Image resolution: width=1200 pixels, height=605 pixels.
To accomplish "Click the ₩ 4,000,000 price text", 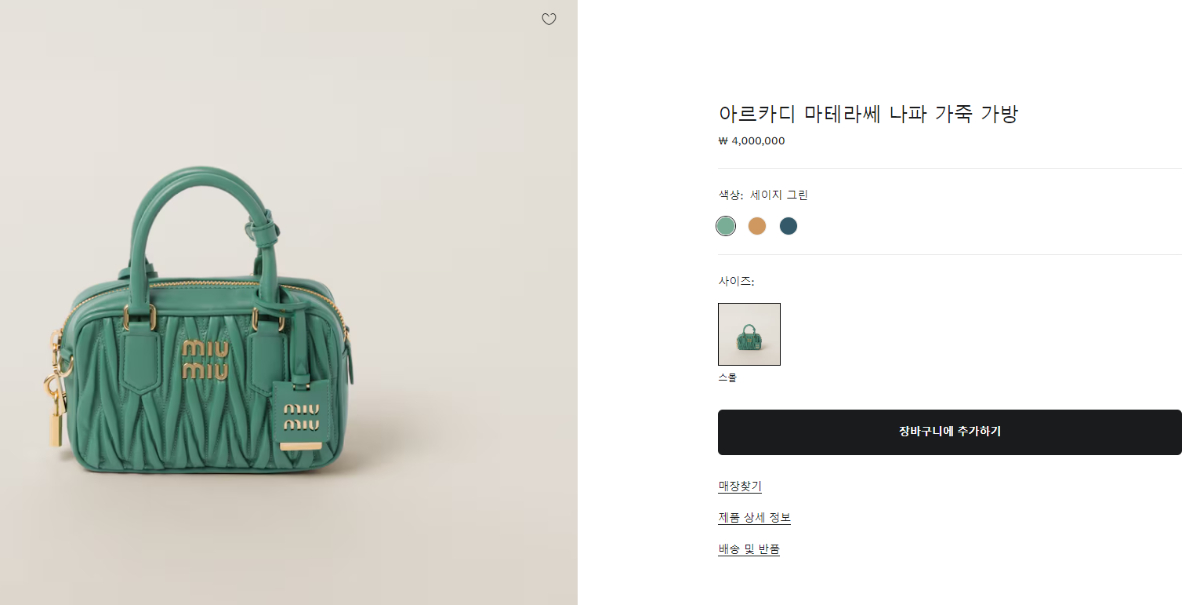I will click(751, 141).
